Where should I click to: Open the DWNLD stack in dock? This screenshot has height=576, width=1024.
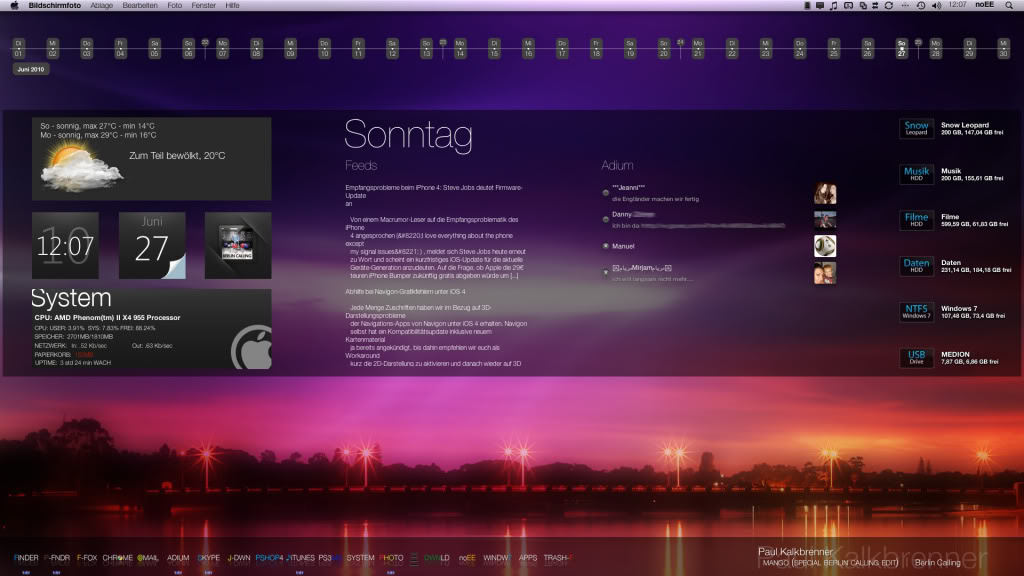click(437, 558)
